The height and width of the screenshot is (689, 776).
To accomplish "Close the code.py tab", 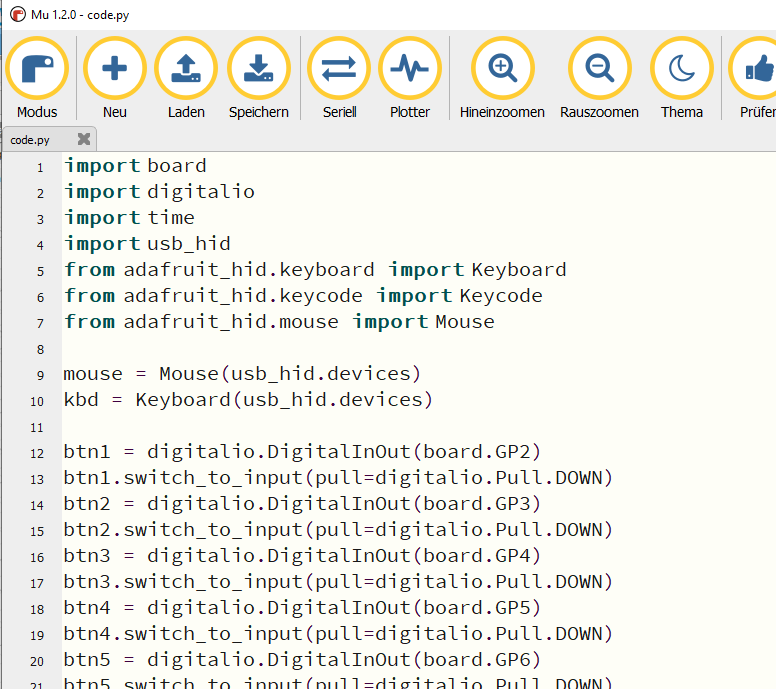I will coord(84,139).
